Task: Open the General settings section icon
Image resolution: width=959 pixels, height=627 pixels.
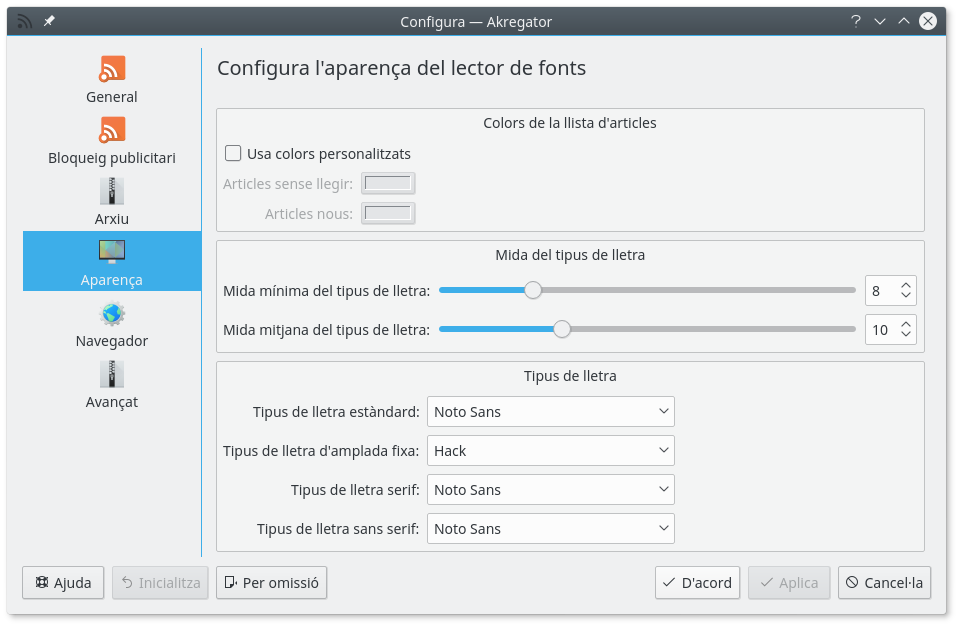Action: [112, 69]
